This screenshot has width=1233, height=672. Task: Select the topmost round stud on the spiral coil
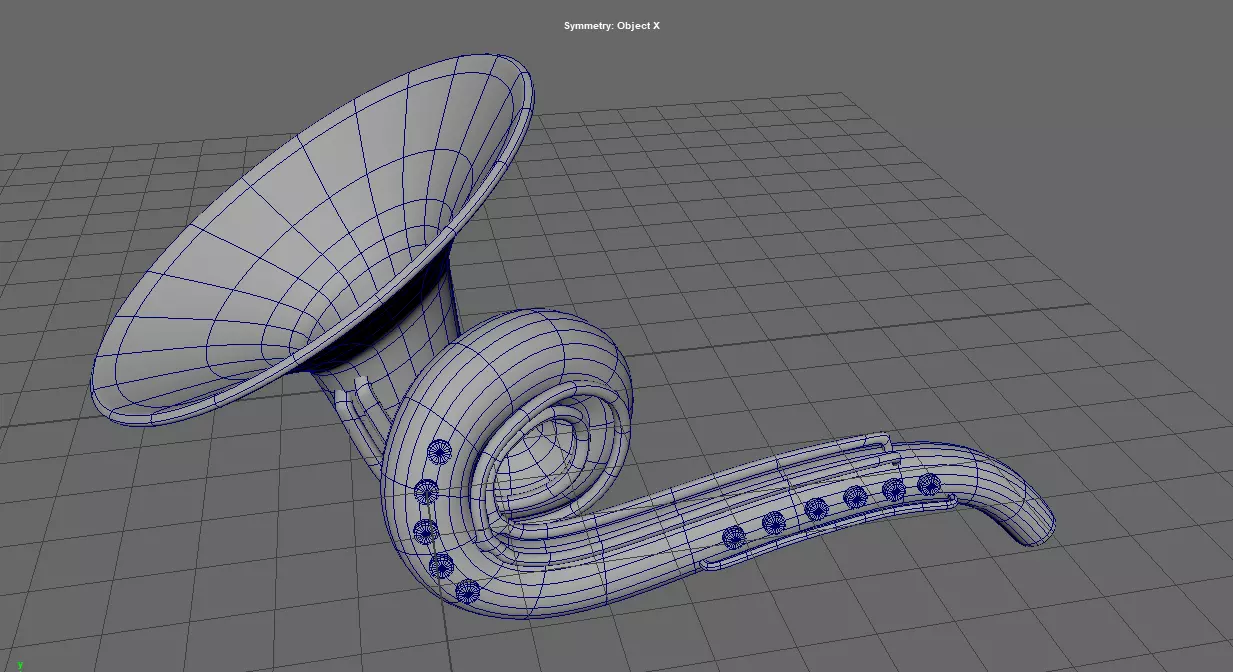(x=437, y=453)
